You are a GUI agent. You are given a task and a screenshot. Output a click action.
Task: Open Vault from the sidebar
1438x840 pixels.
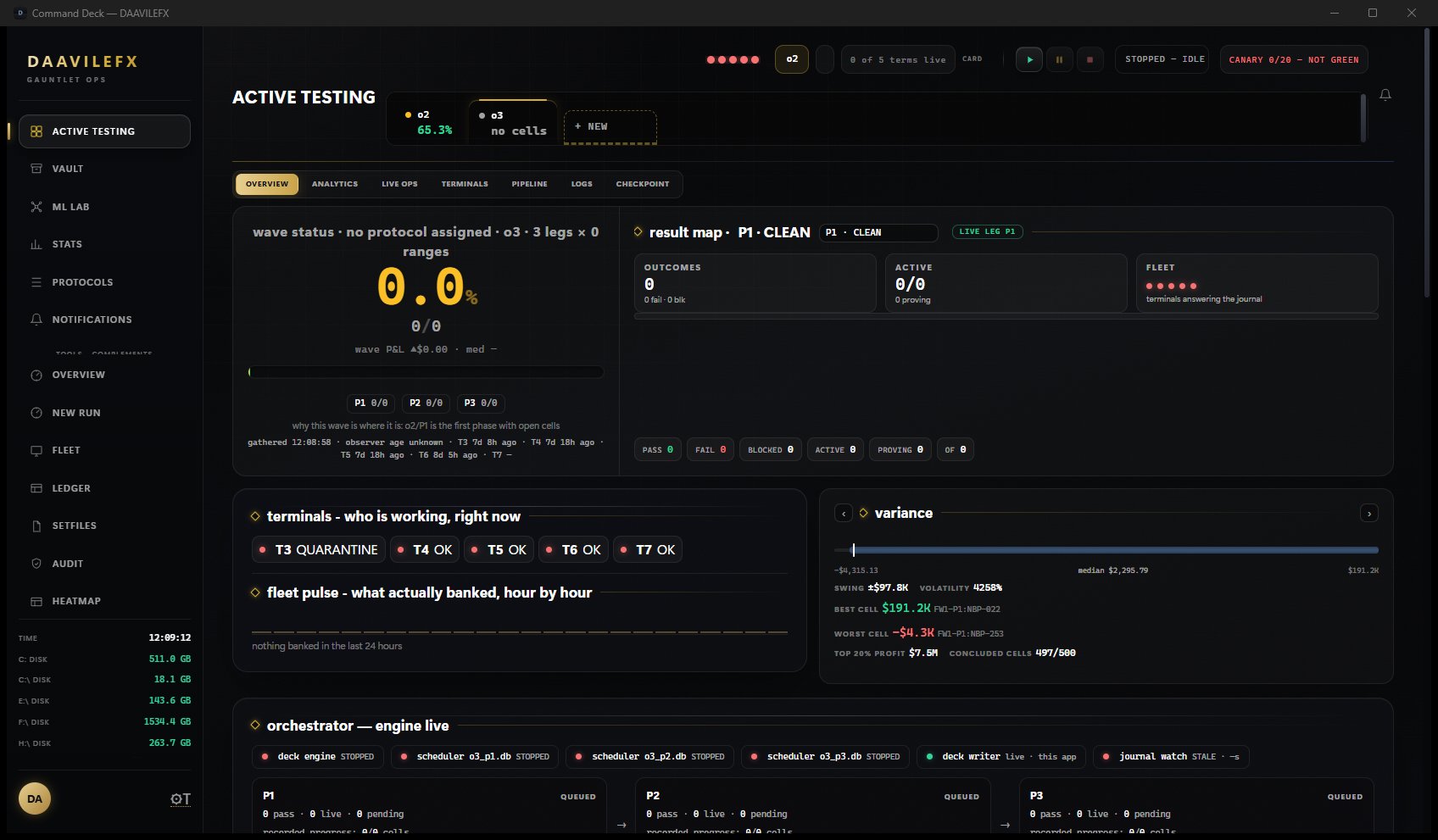(104, 169)
